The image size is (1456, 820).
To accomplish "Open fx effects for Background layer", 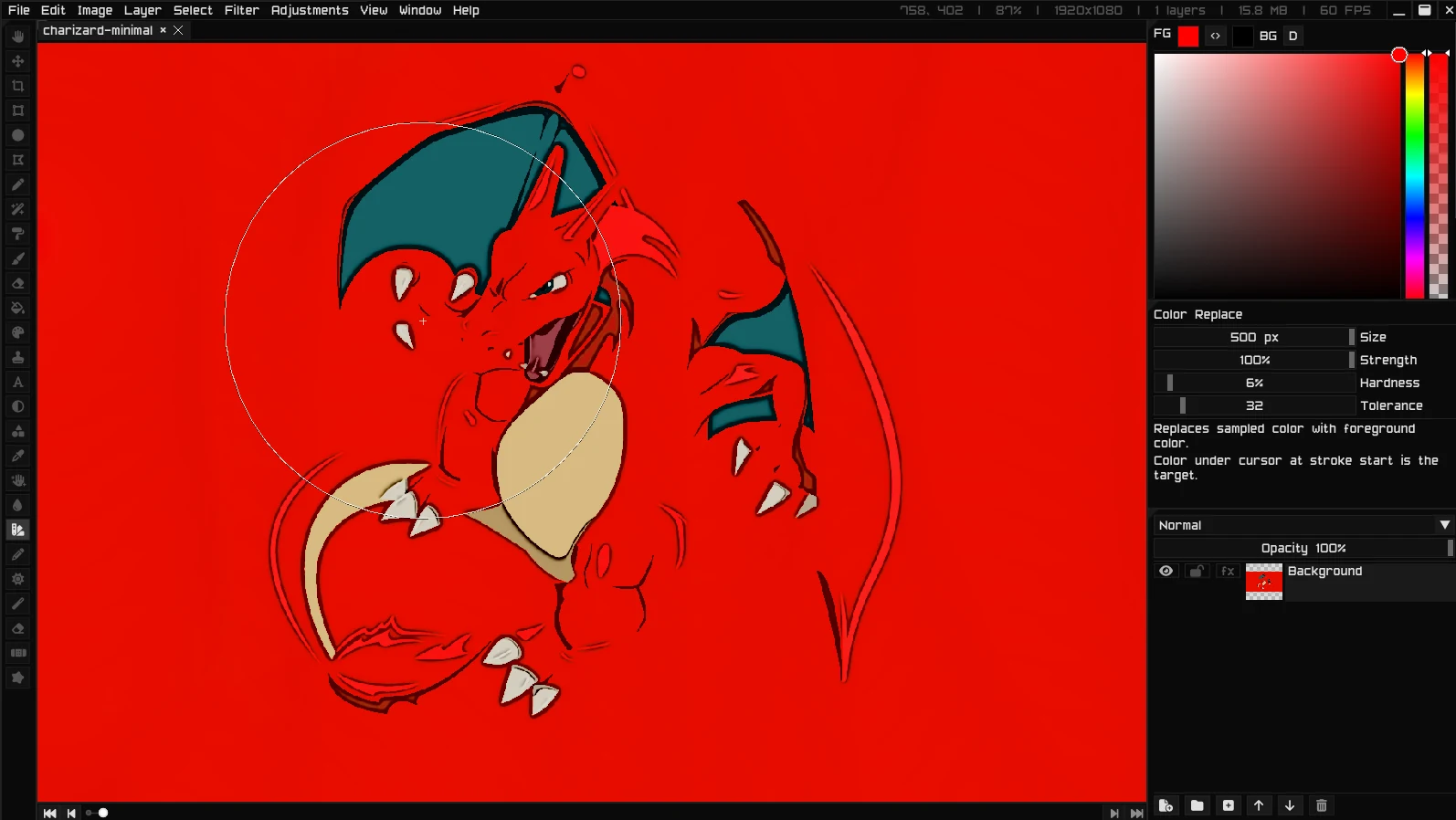I will (x=1228, y=571).
